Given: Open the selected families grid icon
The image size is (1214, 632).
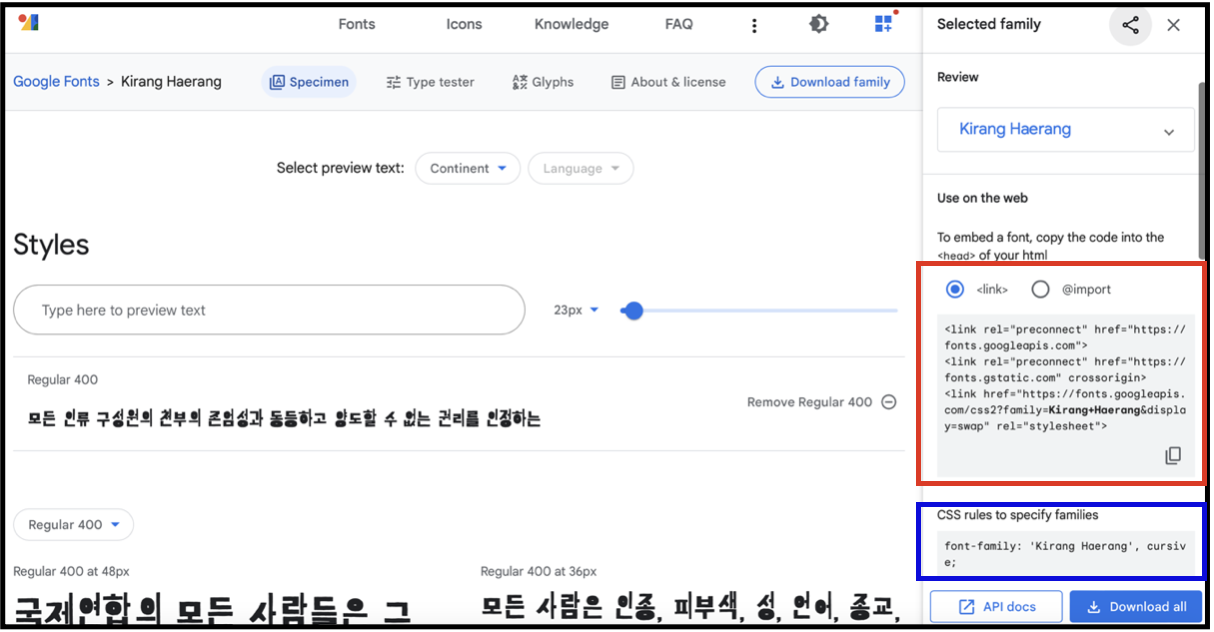Looking at the screenshot, I should click(884, 23).
